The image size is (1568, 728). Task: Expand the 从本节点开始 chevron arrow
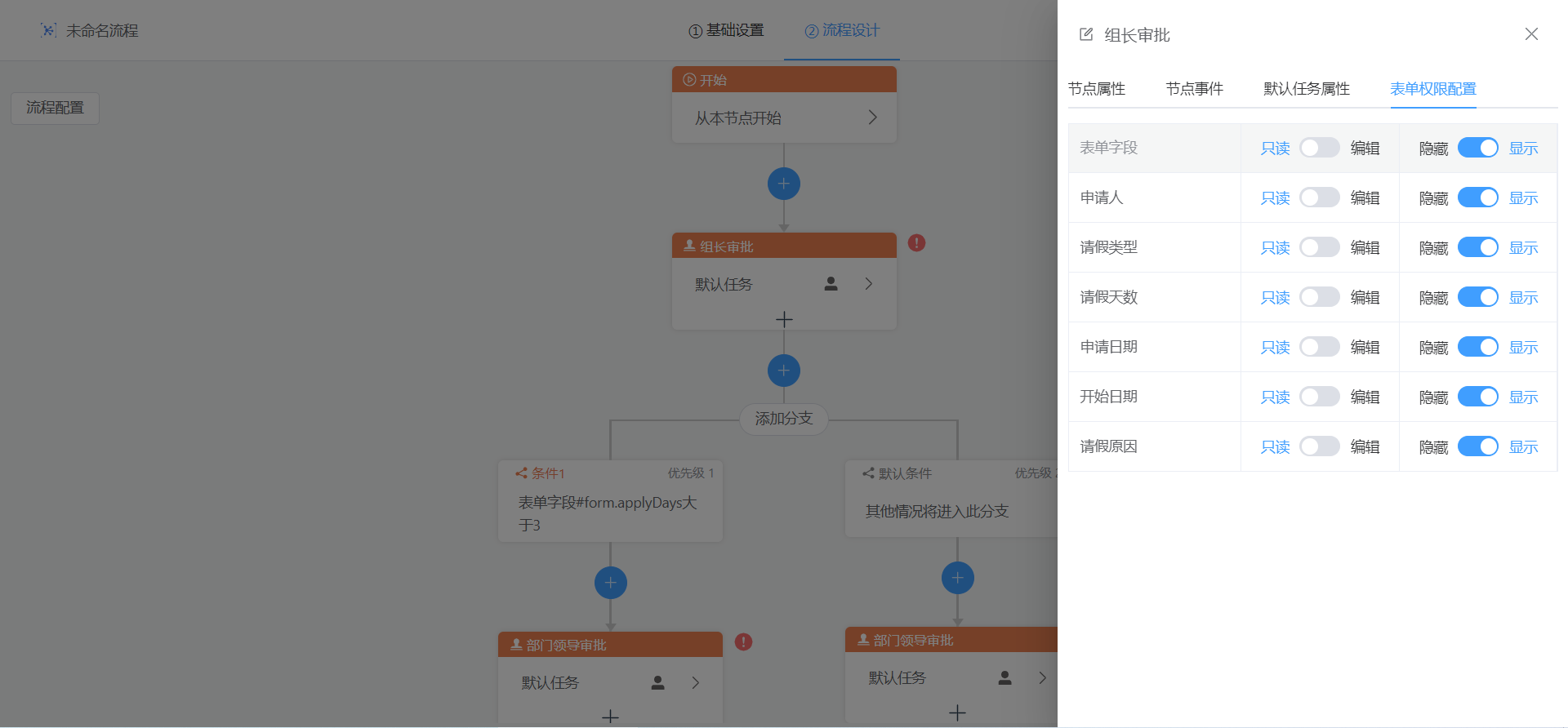coord(872,118)
